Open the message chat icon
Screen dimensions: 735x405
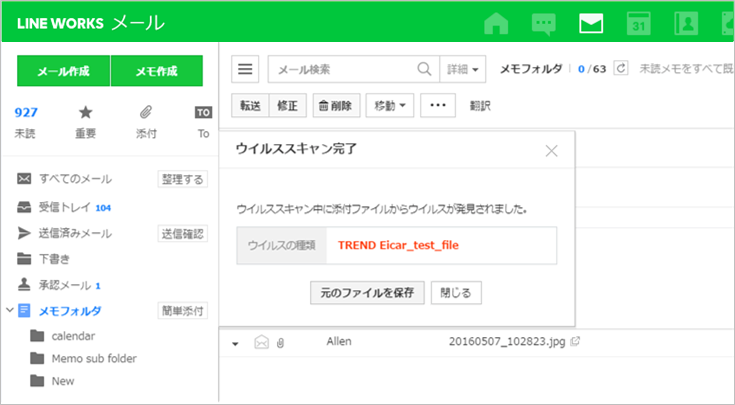click(544, 23)
